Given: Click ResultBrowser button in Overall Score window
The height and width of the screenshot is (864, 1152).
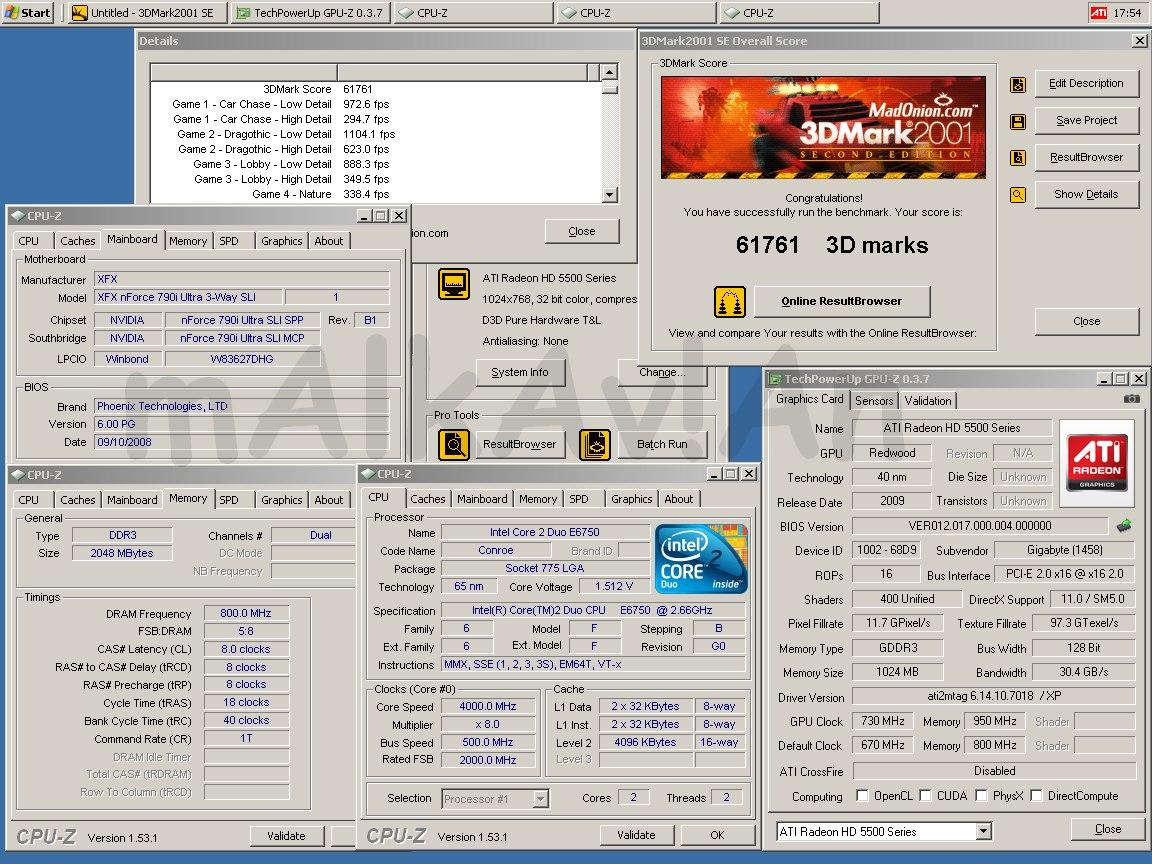Looking at the screenshot, I should pos(1086,157).
